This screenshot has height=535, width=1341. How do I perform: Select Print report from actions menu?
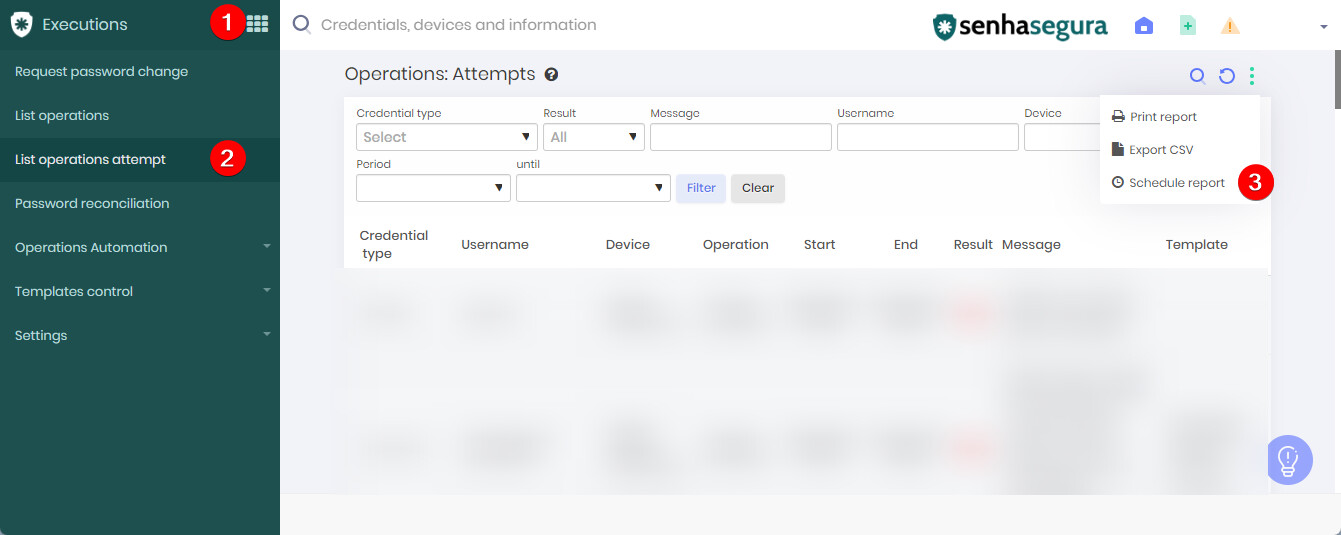pyautogui.click(x=1179, y=117)
